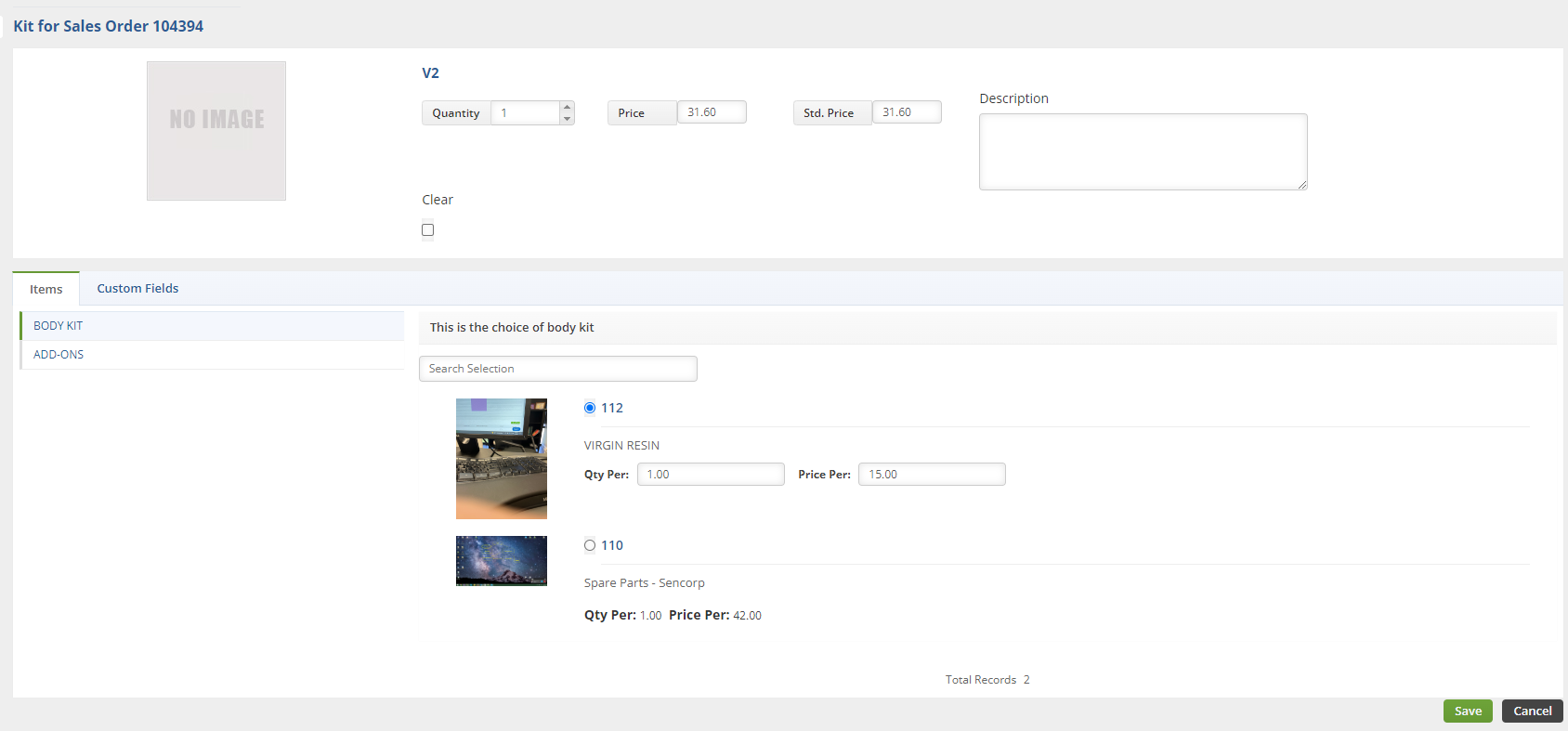Open the item 112 thumbnail image

coord(502,459)
